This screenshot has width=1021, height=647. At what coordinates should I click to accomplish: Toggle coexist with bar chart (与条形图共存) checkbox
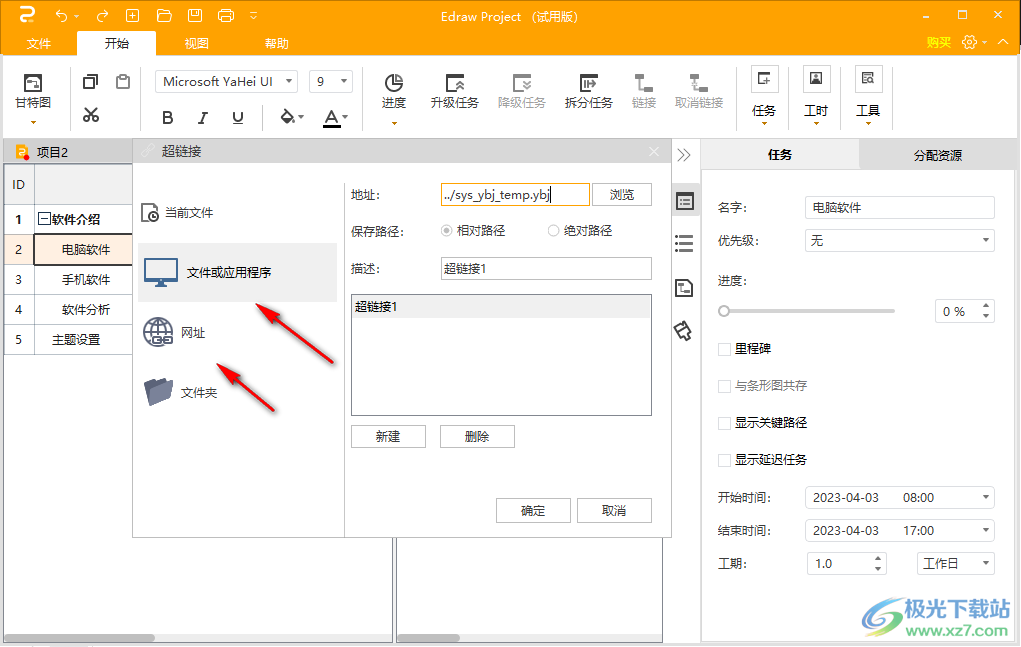(x=724, y=387)
